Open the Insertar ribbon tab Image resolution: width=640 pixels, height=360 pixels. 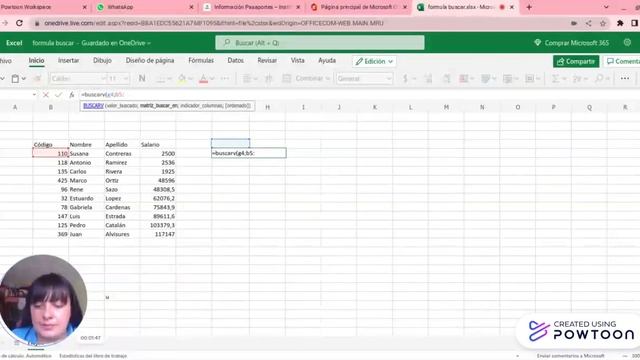pyautogui.click(x=68, y=60)
